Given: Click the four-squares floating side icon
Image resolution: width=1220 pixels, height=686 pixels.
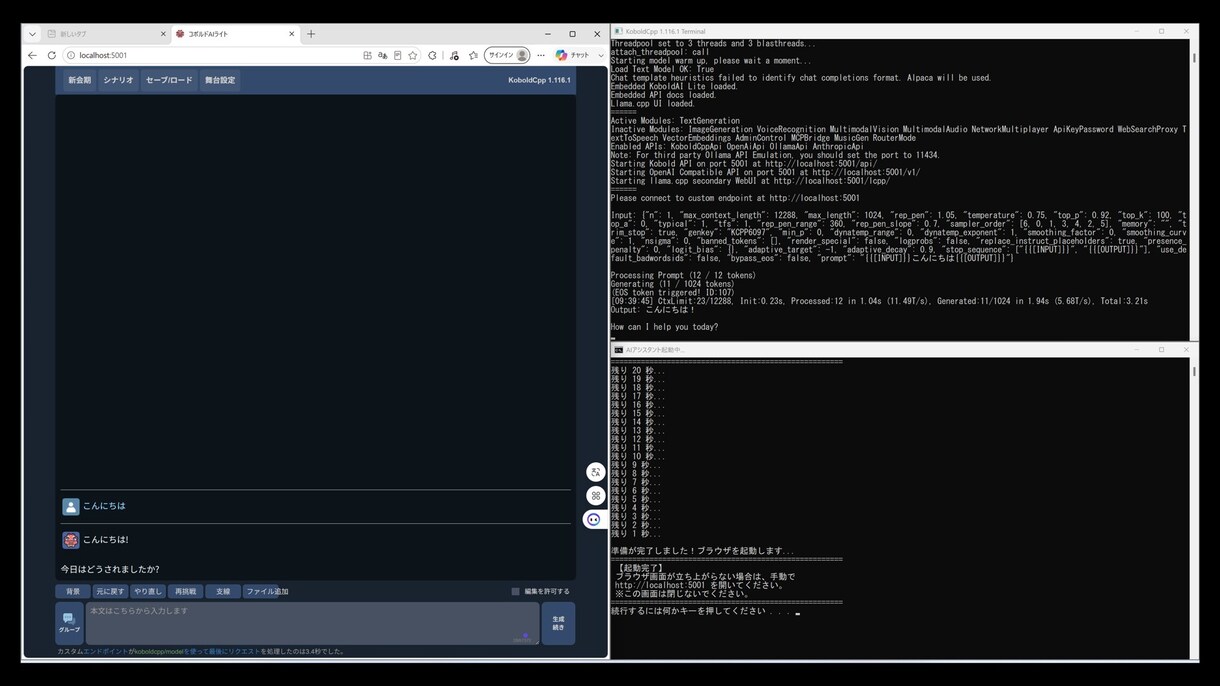Looking at the screenshot, I should [x=596, y=495].
